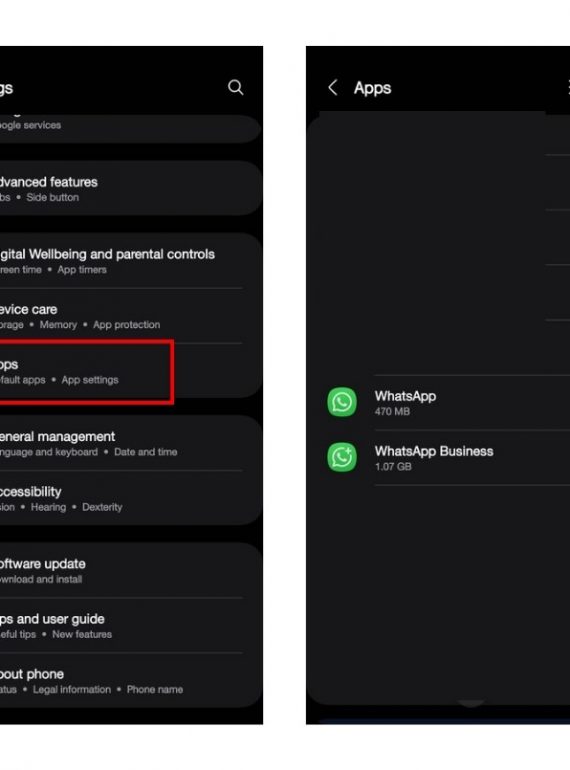Tap the search magnifier icon in Settings

point(236,87)
